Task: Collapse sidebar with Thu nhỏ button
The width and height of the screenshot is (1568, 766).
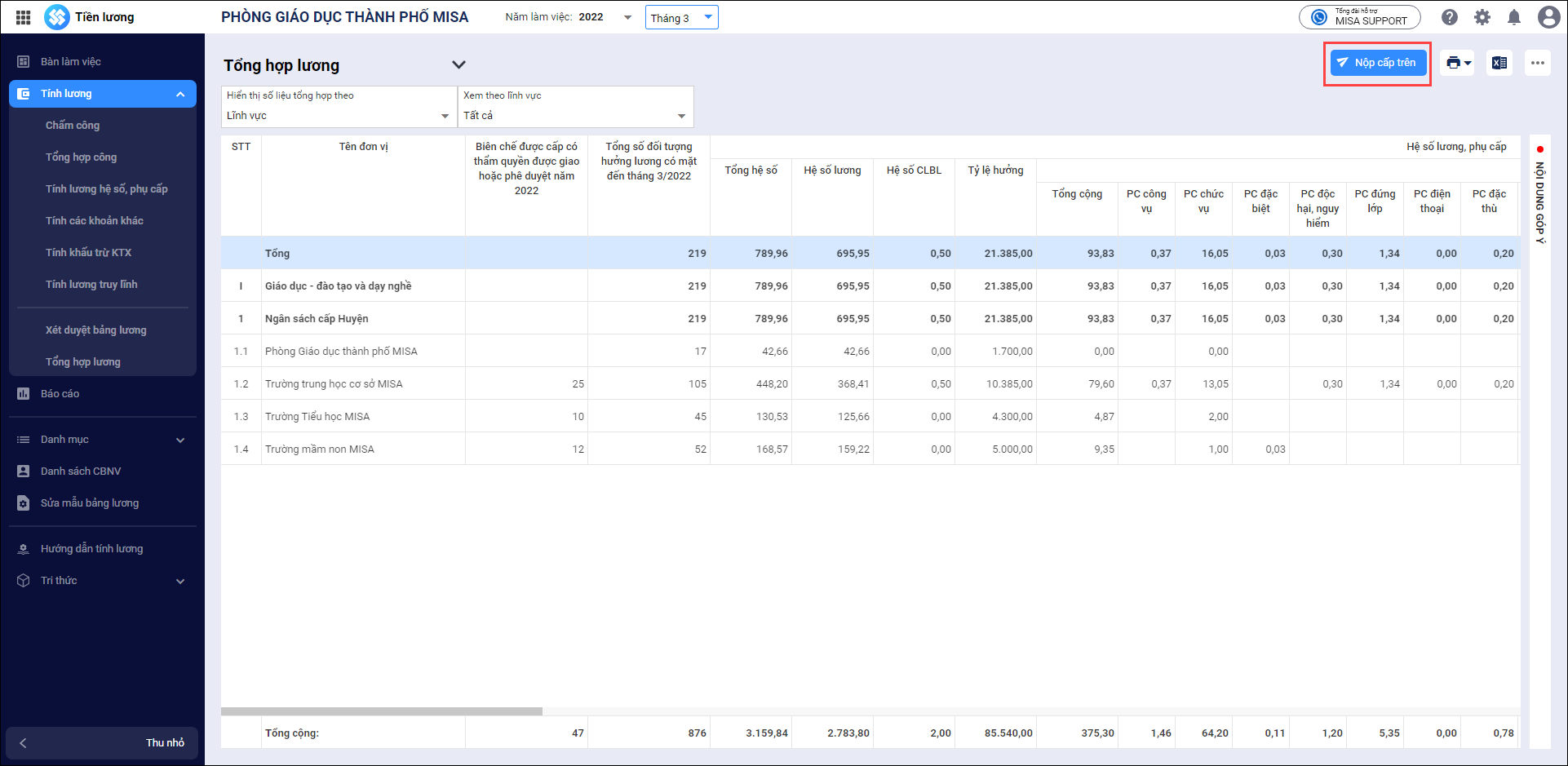Action: point(102,742)
